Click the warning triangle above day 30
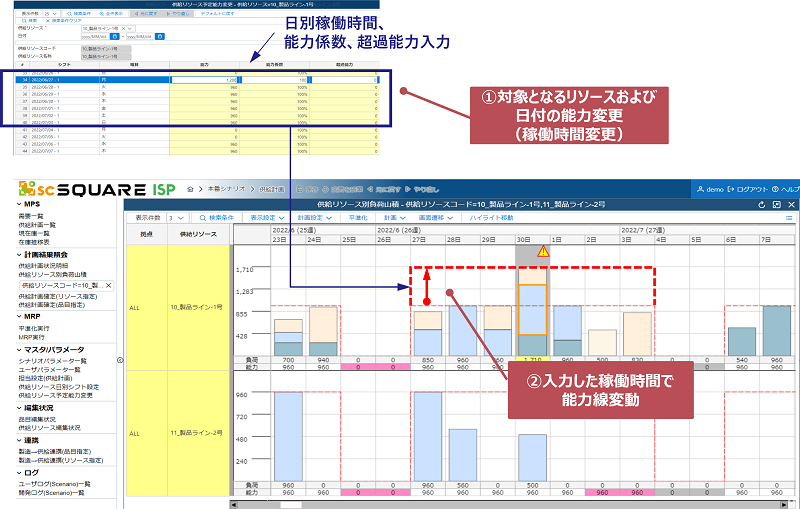This screenshot has height=509, width=800. 545,252
